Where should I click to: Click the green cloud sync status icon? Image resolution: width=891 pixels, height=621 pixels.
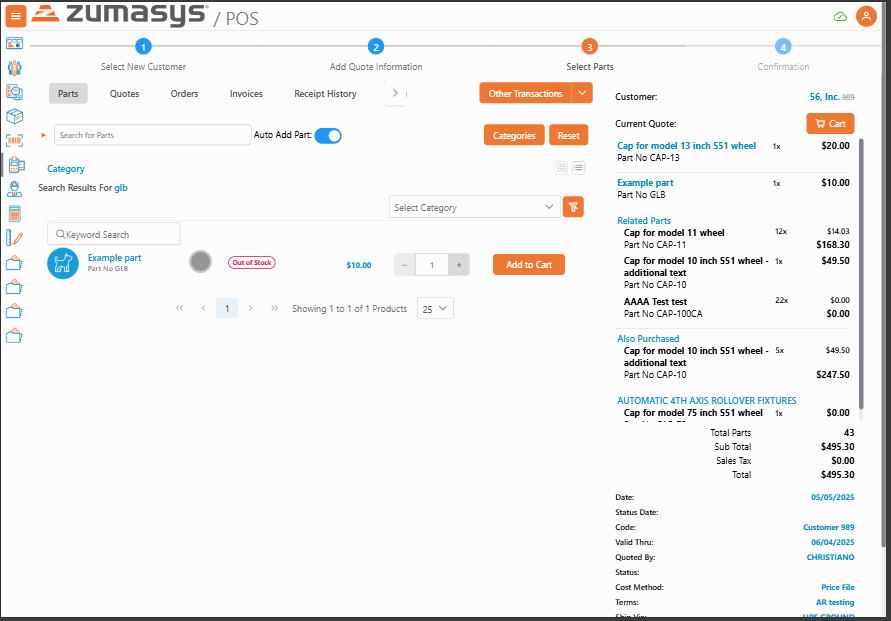point(839,16)
